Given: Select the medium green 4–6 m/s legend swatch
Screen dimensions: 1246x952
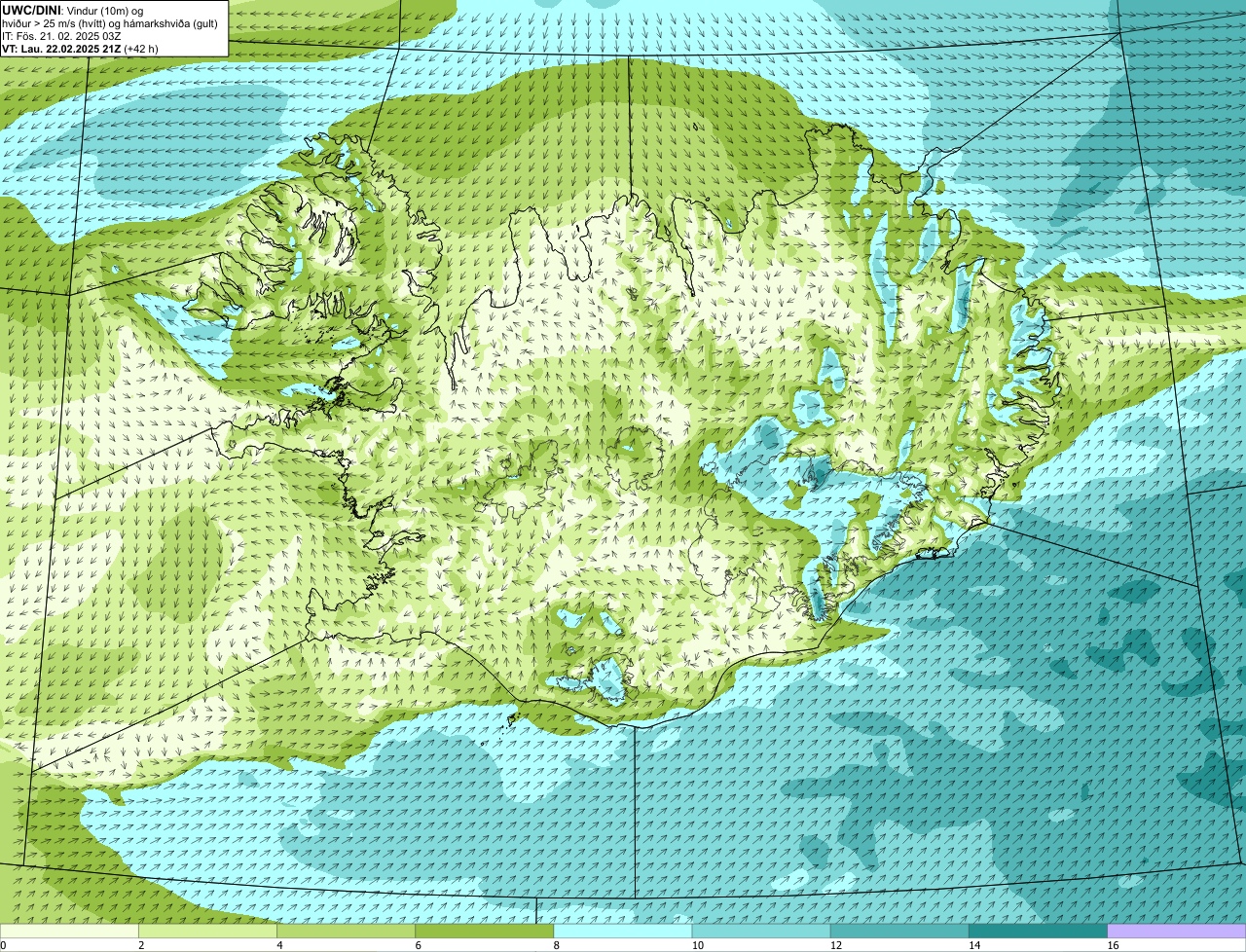Looking at the screenshot, I should pyautogui.click(x=347, y=932).
